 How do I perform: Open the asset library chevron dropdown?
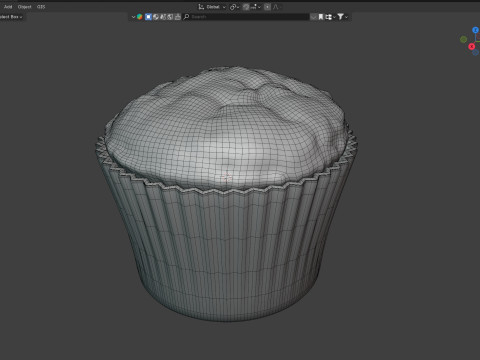point(133,17)
